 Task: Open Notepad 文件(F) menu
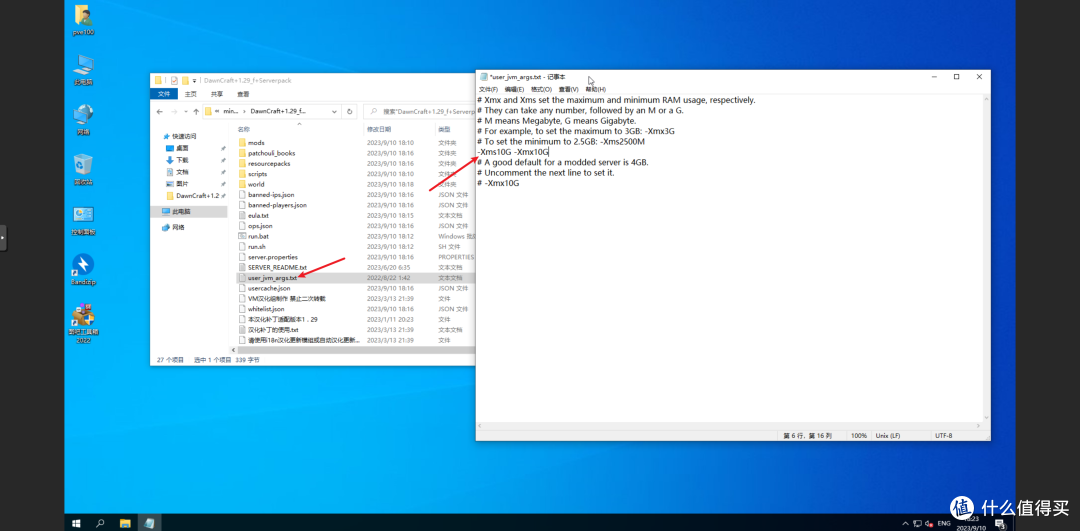(488, 90)
